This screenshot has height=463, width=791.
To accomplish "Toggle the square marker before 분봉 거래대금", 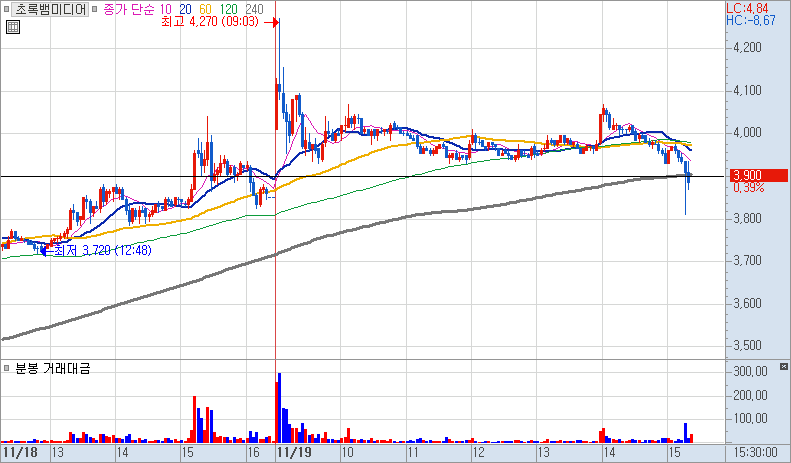I will (7, 368).
